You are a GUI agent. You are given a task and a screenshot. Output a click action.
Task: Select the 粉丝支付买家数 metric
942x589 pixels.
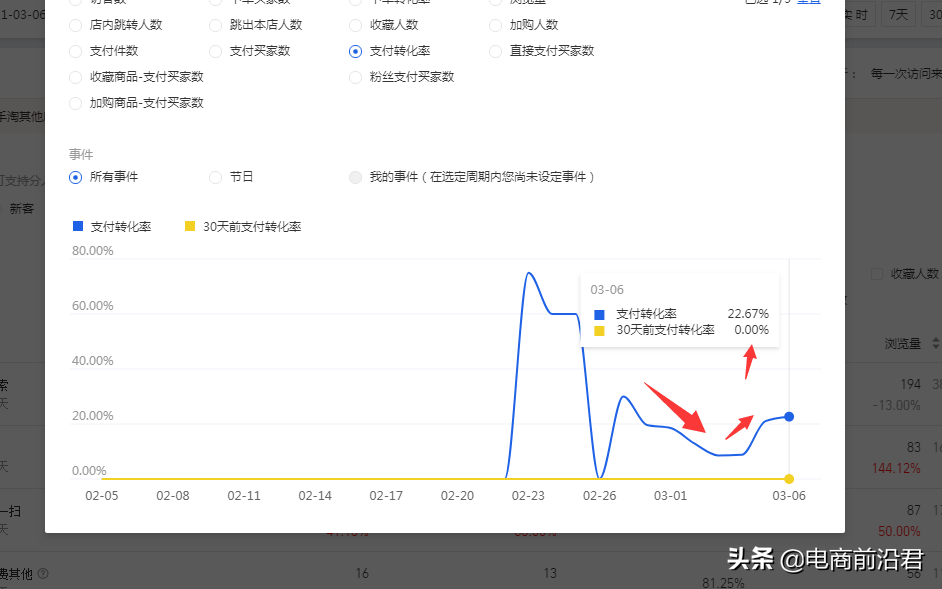tap(355, 76)
